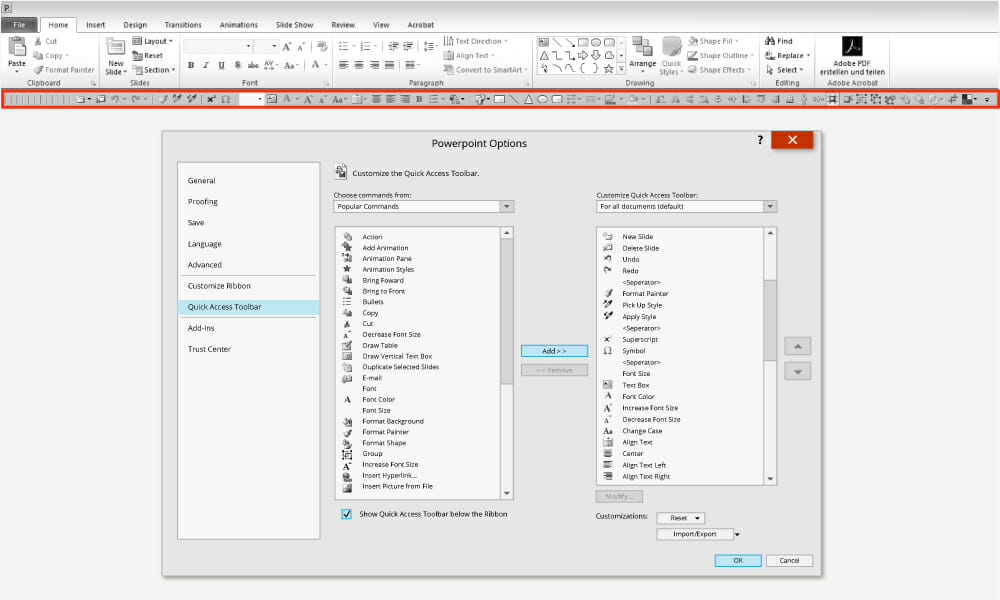
Task: Click Increase Font Size icon in ribbon
Action: [x=287, y=47]
